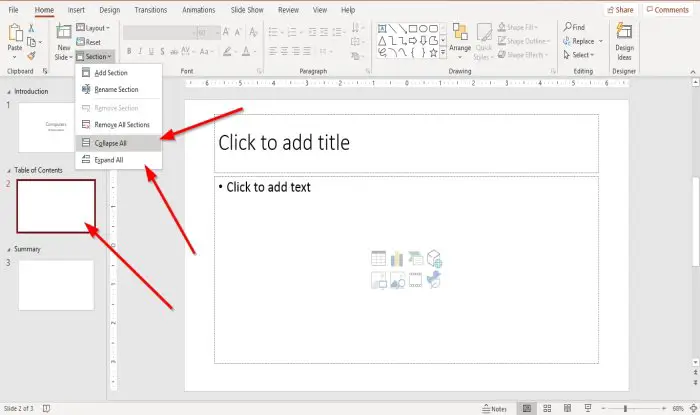700x415 pixels.
Task: Open the Layout dropdown
Action: (x=93, y=28)
